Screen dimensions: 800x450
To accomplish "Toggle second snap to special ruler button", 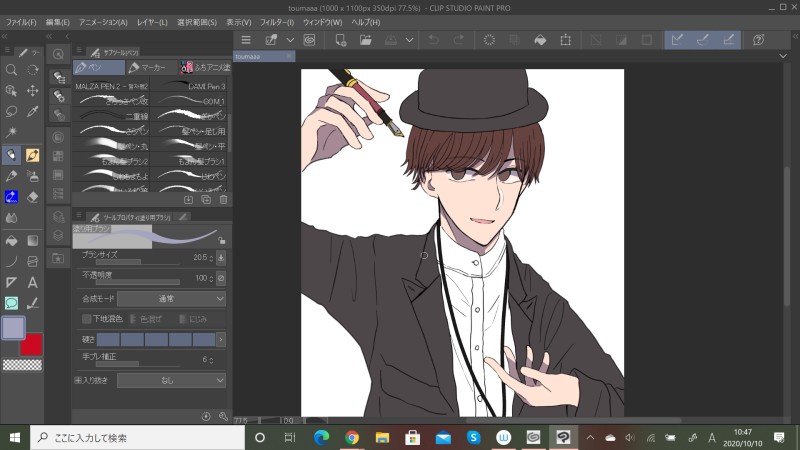I will (x=703, y=40).
